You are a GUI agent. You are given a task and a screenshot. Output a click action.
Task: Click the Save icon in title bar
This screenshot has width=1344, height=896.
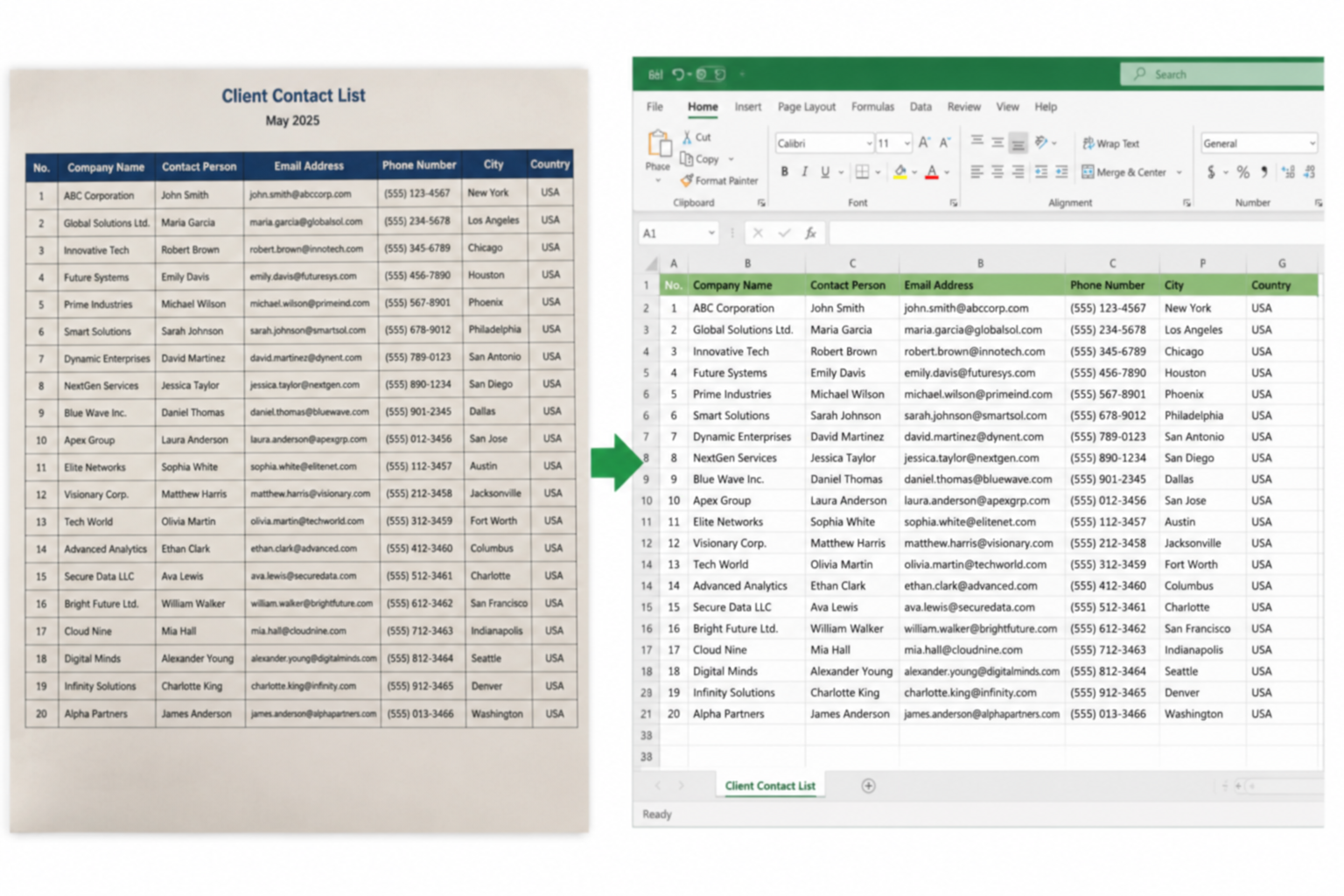point(655,74)
